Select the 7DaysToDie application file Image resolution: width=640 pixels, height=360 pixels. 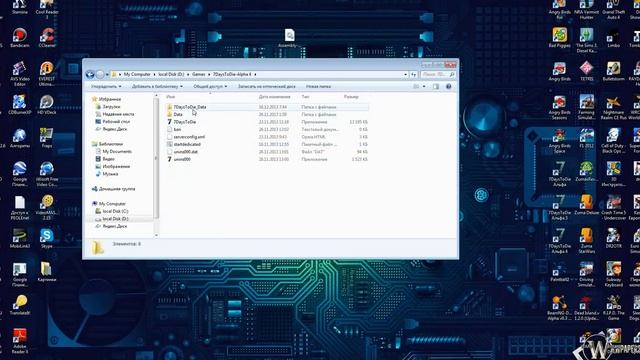[x=267, y=122]
